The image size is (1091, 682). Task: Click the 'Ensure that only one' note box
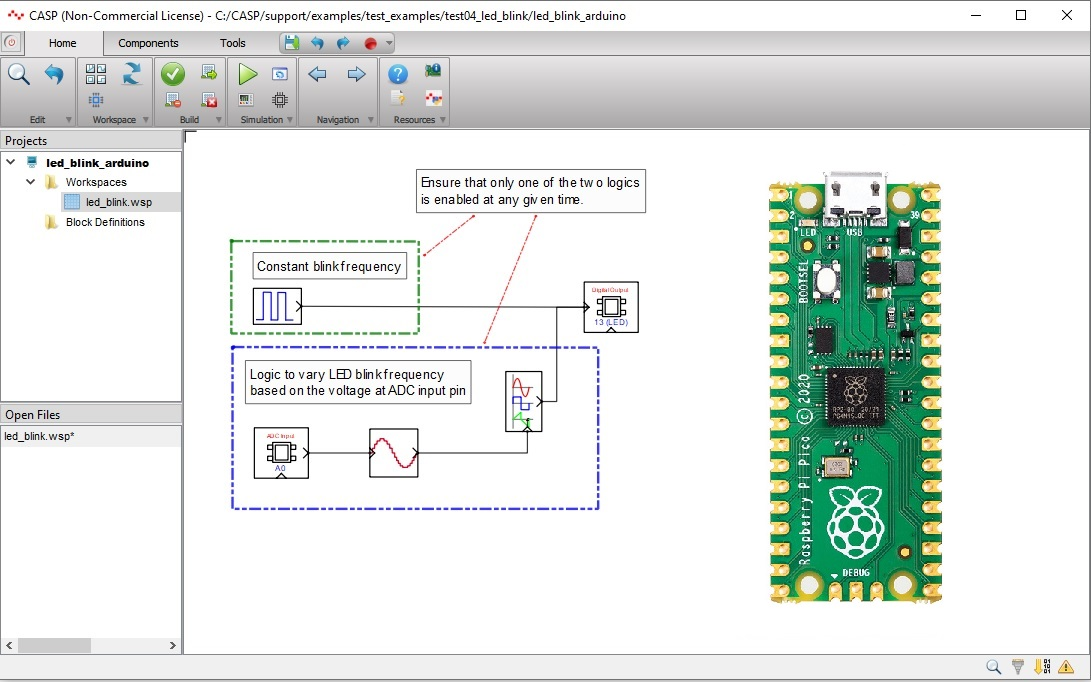530,191
